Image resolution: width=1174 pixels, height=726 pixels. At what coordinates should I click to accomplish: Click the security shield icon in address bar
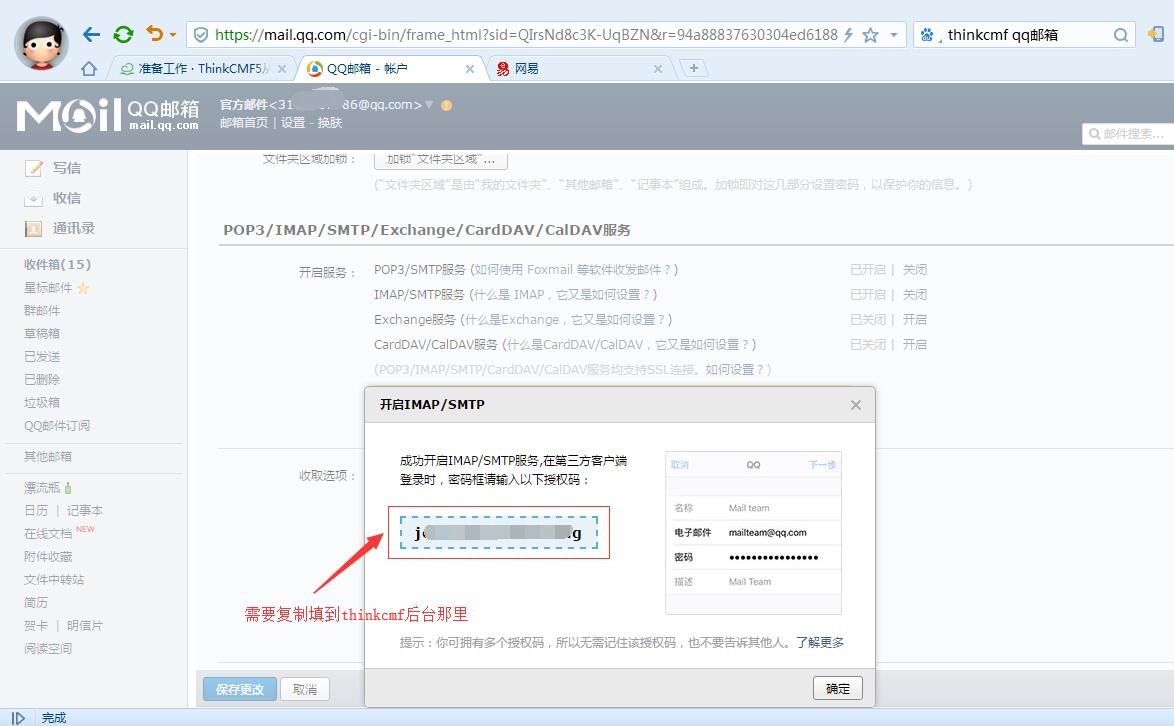point(201,34)
